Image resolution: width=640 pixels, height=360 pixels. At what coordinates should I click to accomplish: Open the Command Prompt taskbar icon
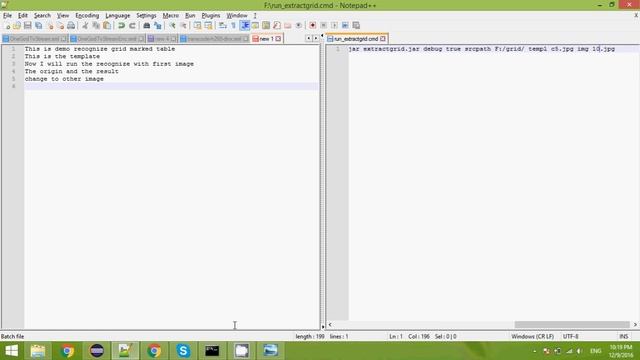click(x=212, y=351)
